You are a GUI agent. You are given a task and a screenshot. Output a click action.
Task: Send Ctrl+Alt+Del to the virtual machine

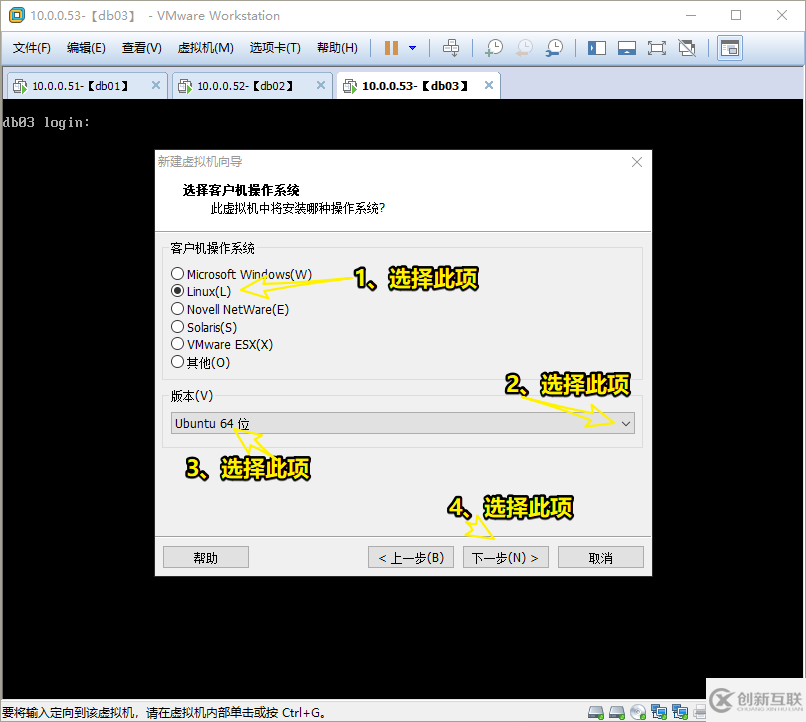coord(451,48)
